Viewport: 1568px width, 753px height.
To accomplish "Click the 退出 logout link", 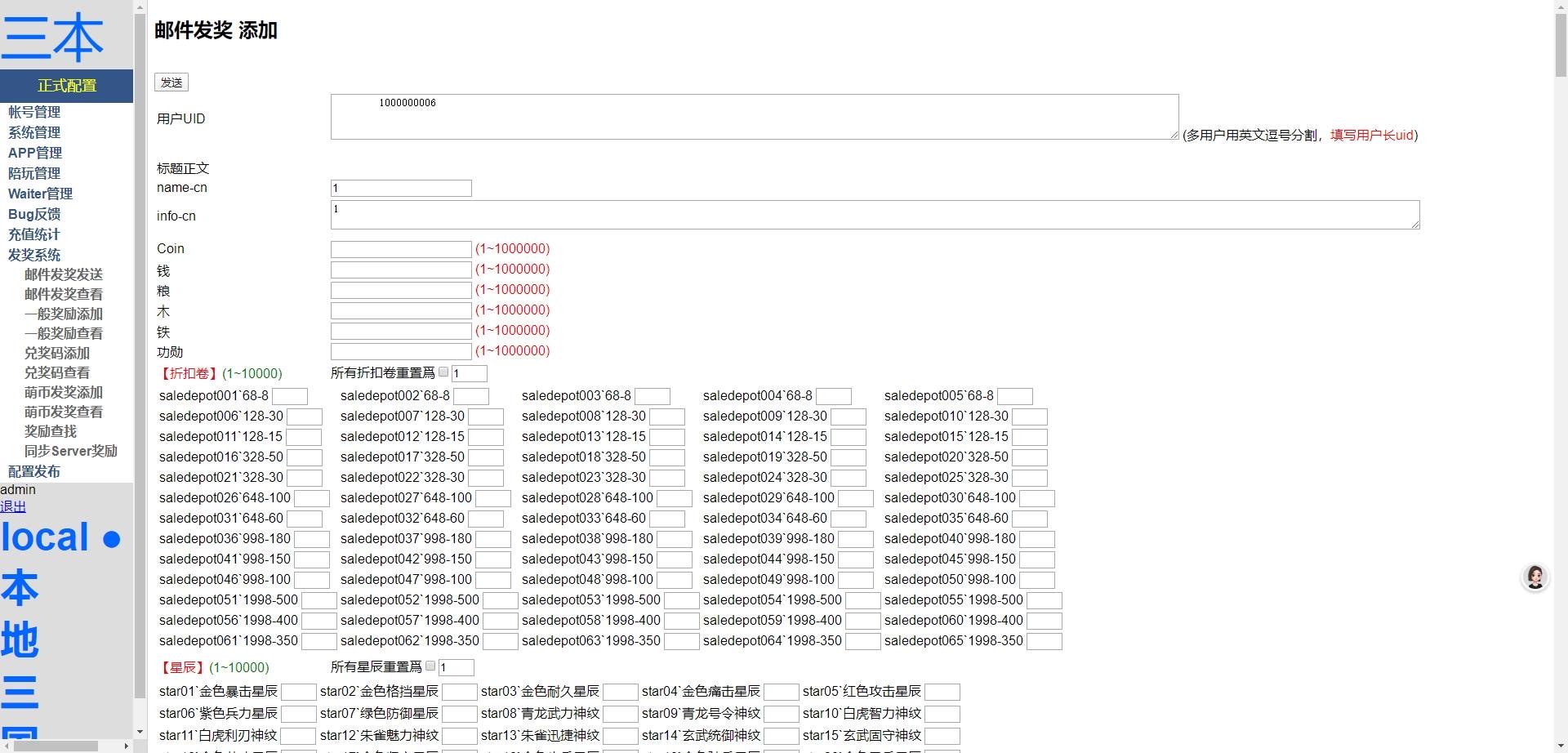I will [x=13, y=506].
